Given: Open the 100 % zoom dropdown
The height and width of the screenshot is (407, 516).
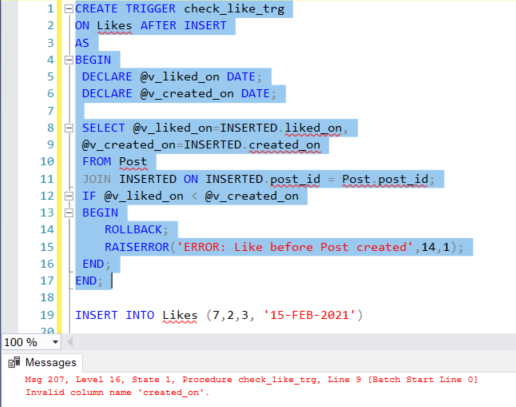Looking at the screenshot, I should [55, 342].
